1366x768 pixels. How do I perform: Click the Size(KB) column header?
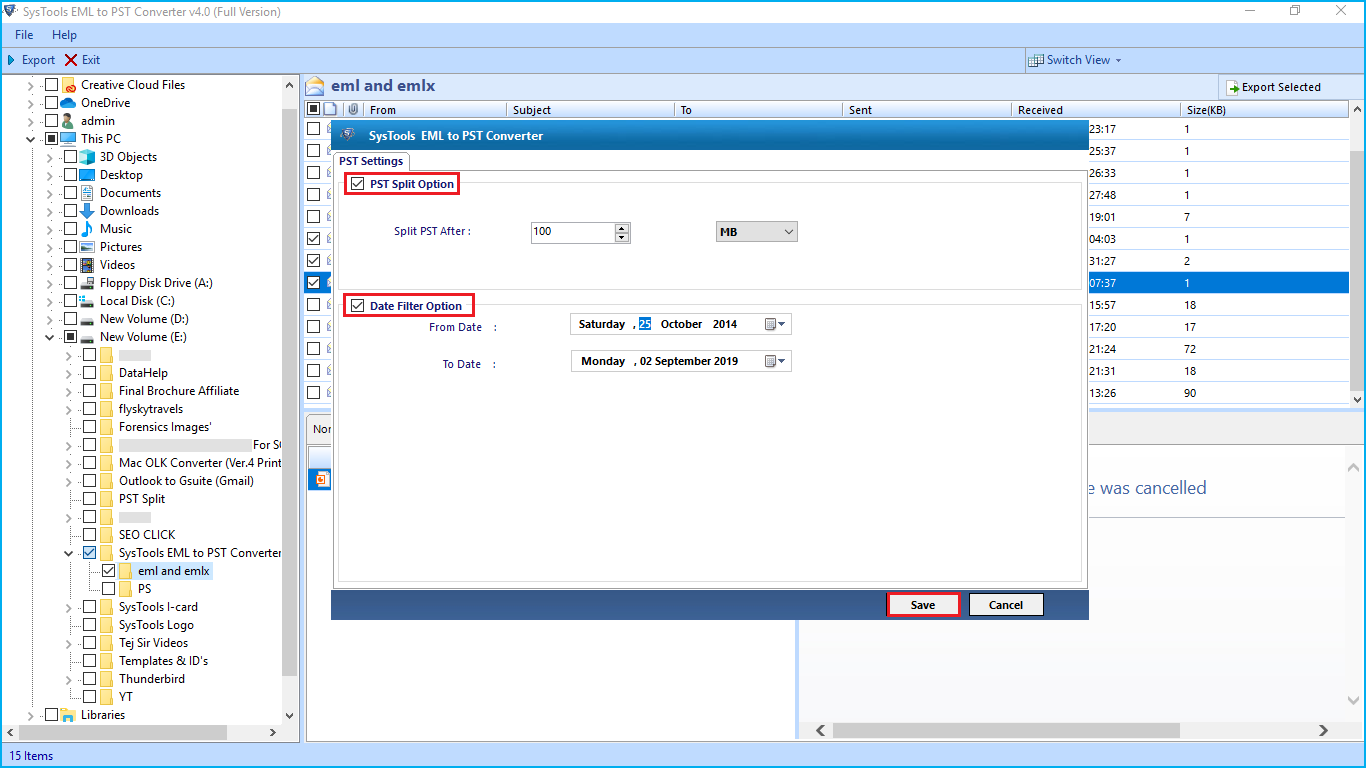tap(1264, 109)
